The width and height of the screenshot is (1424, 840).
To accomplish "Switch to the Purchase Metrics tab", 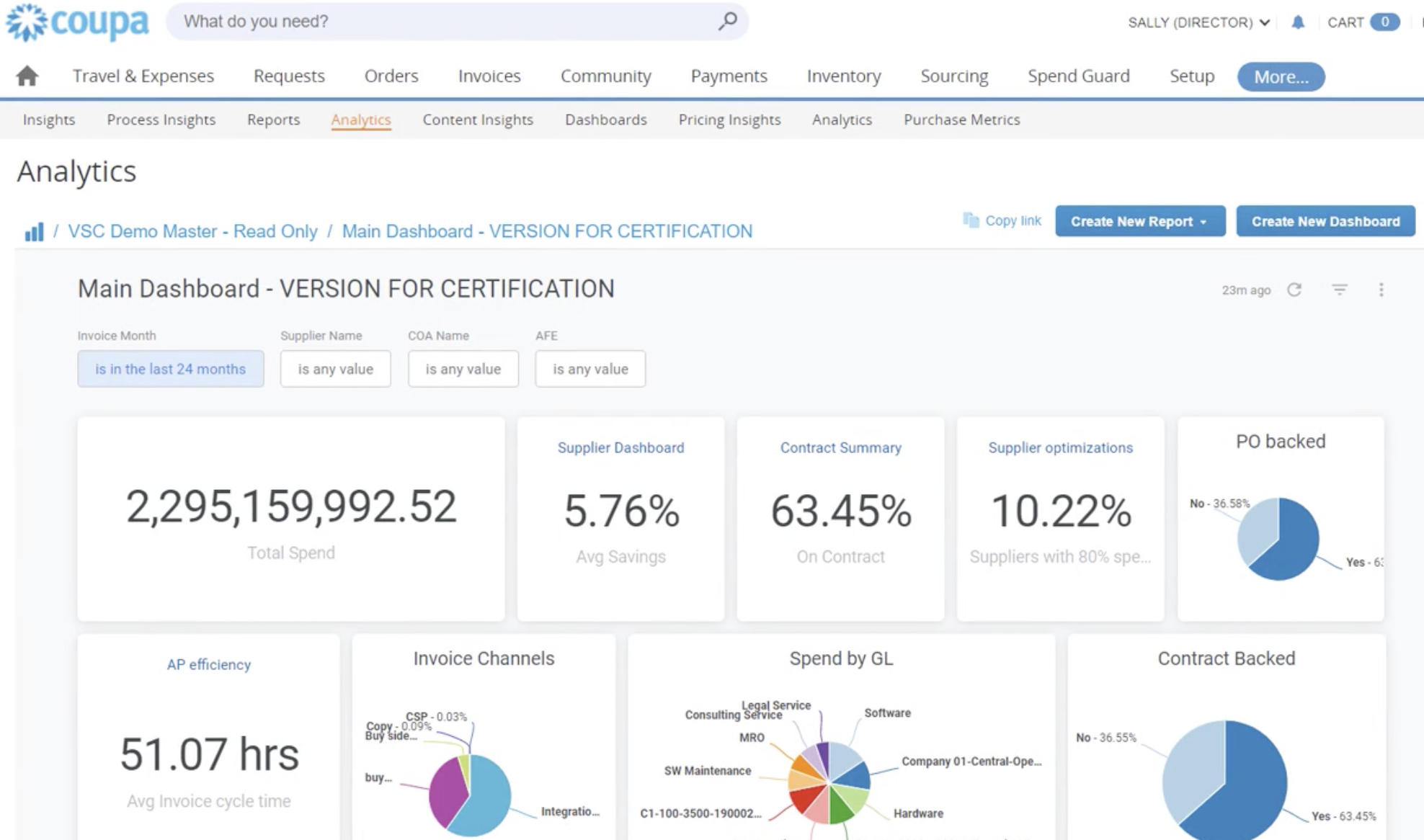I will pos(962,120).
